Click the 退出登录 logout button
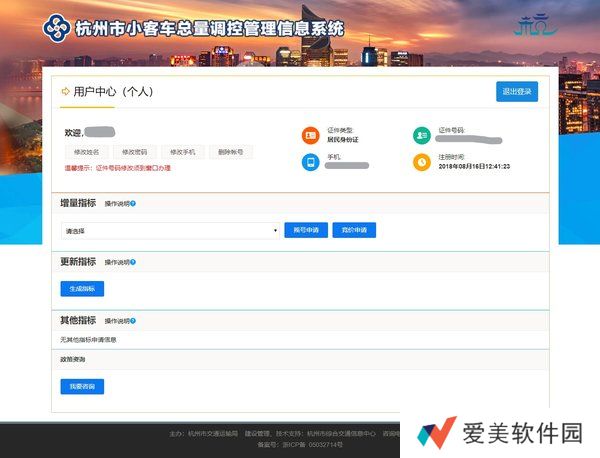The width and height of the screenshot is (600, 458). tap(517, 92)
